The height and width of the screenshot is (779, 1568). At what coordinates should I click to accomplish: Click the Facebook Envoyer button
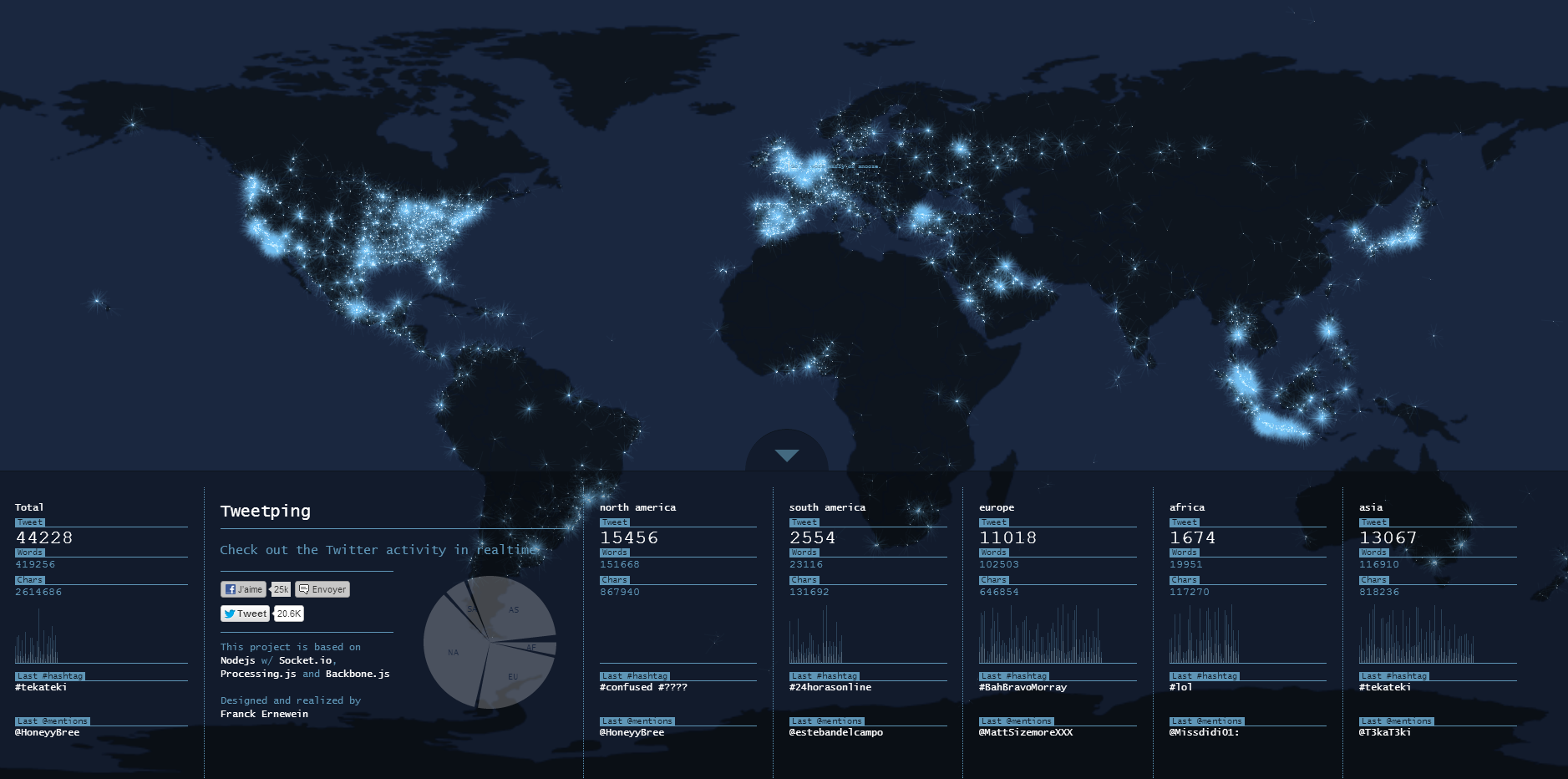tap(322, 589)
